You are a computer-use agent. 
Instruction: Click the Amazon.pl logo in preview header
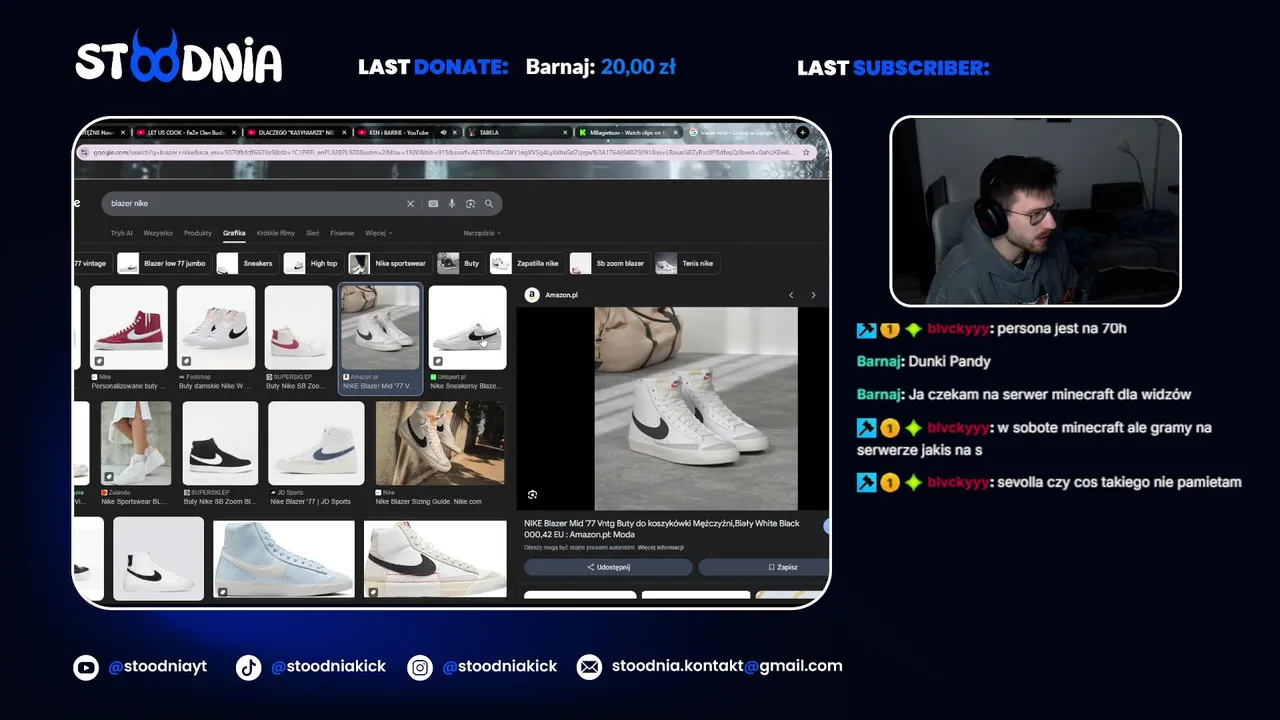[532, 295]
